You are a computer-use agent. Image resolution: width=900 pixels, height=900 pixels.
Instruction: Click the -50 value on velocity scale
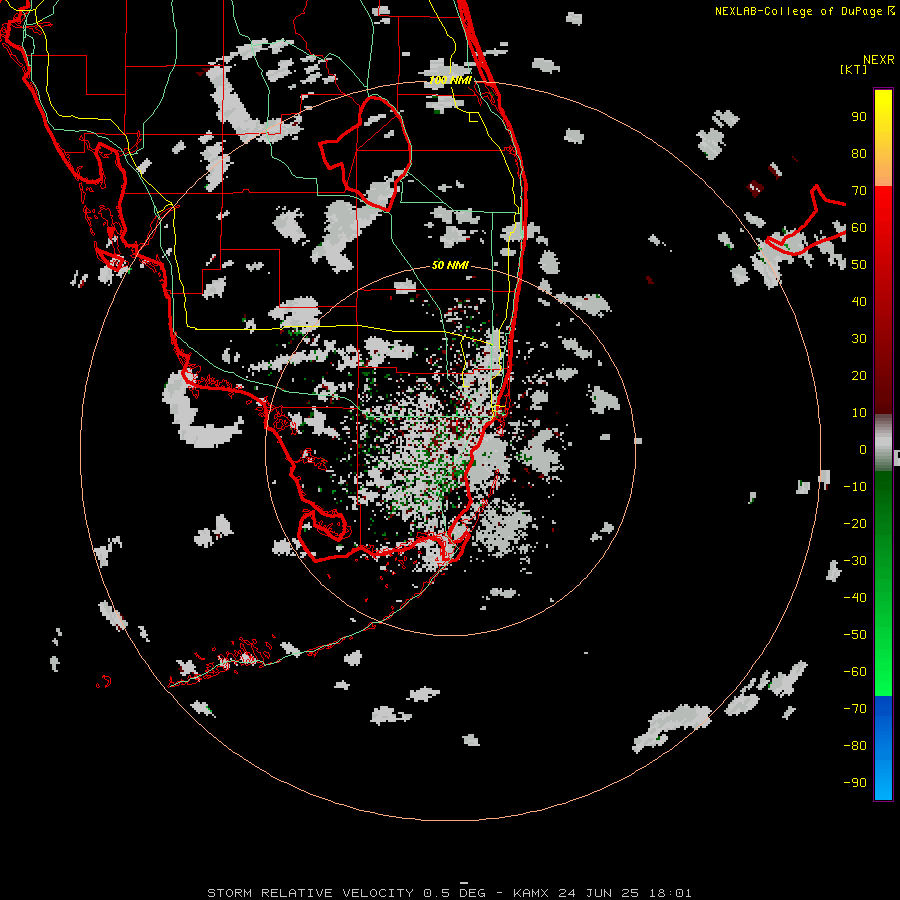click(x=855, y=635)
